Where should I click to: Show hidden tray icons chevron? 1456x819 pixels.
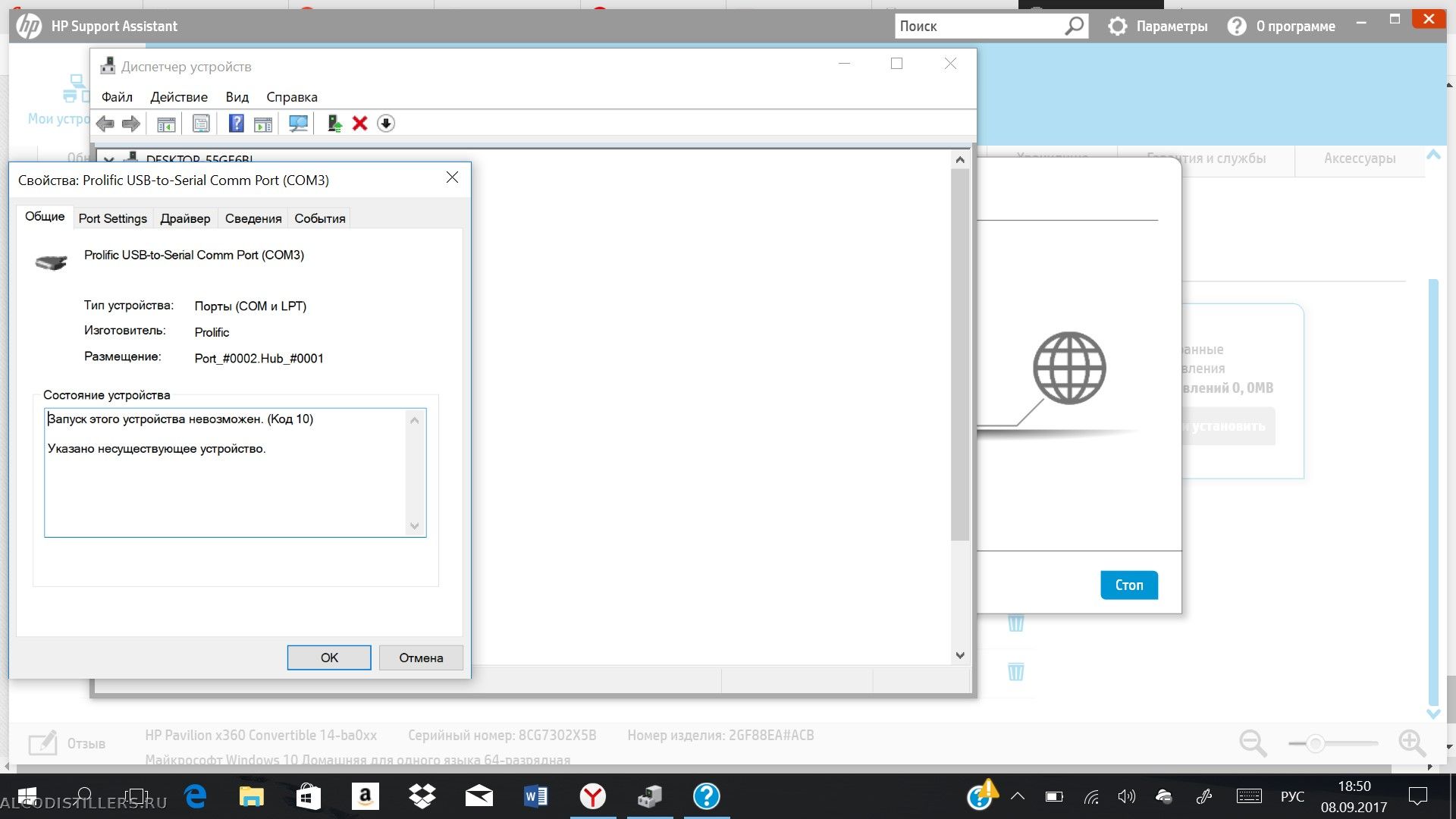1018,796
